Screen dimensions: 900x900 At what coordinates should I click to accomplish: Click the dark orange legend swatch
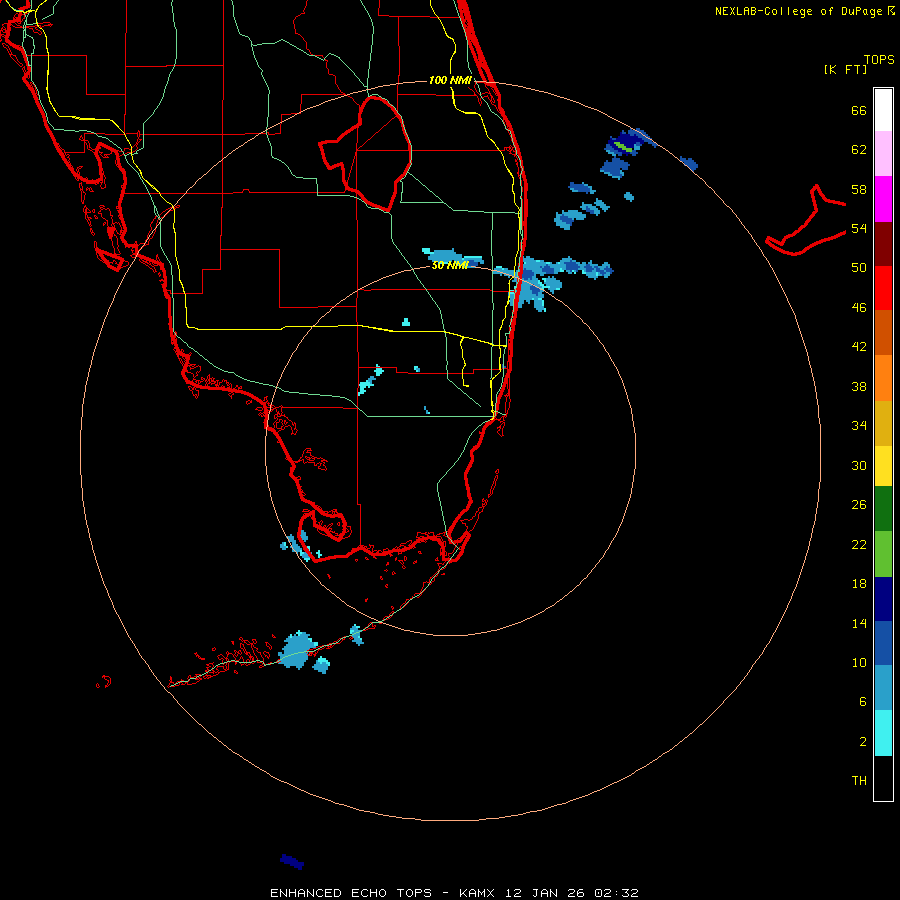(x=883, y=333)
